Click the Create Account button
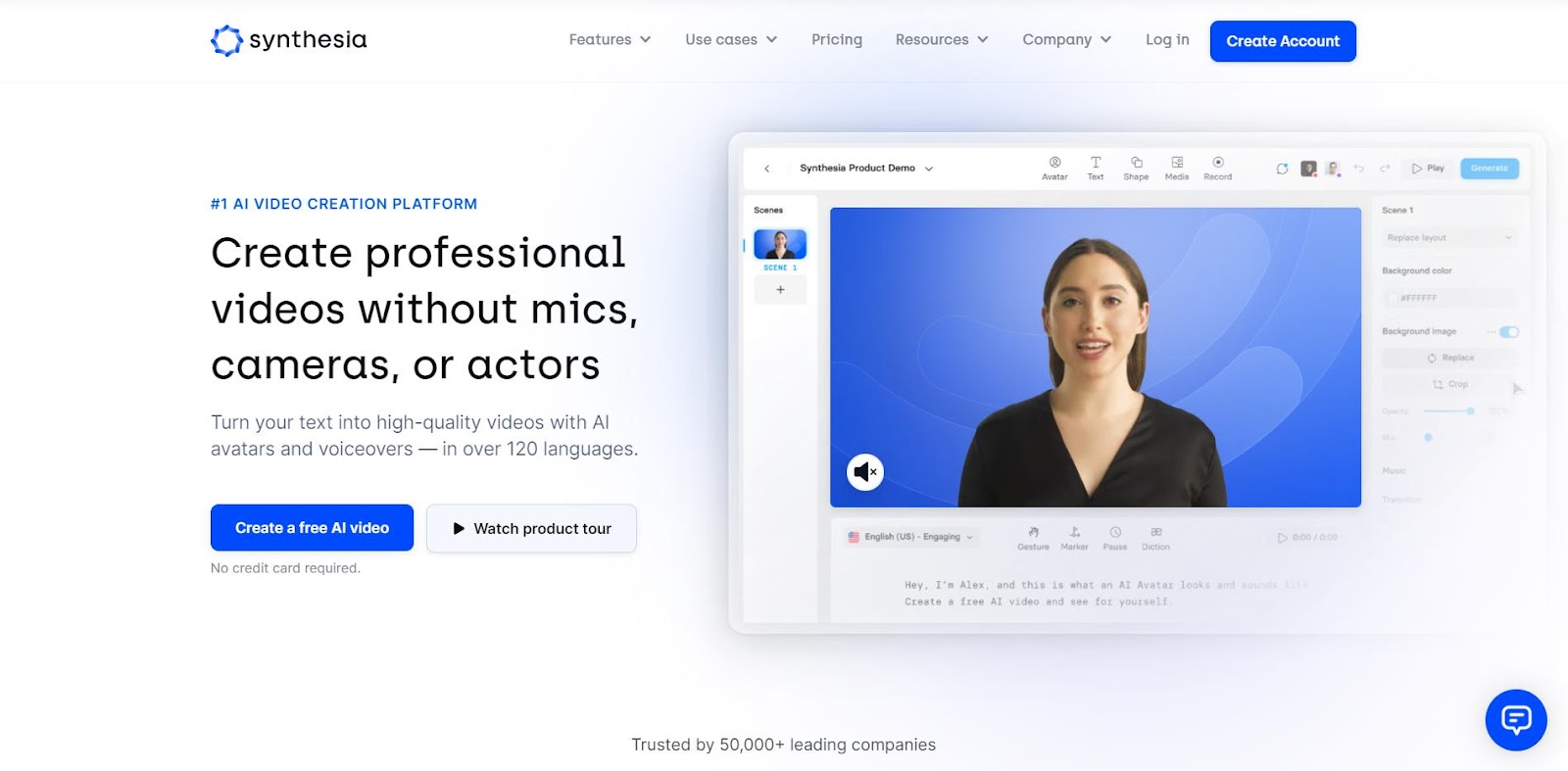Viewport: 1568px width, 771px height. click(1283, 41)
